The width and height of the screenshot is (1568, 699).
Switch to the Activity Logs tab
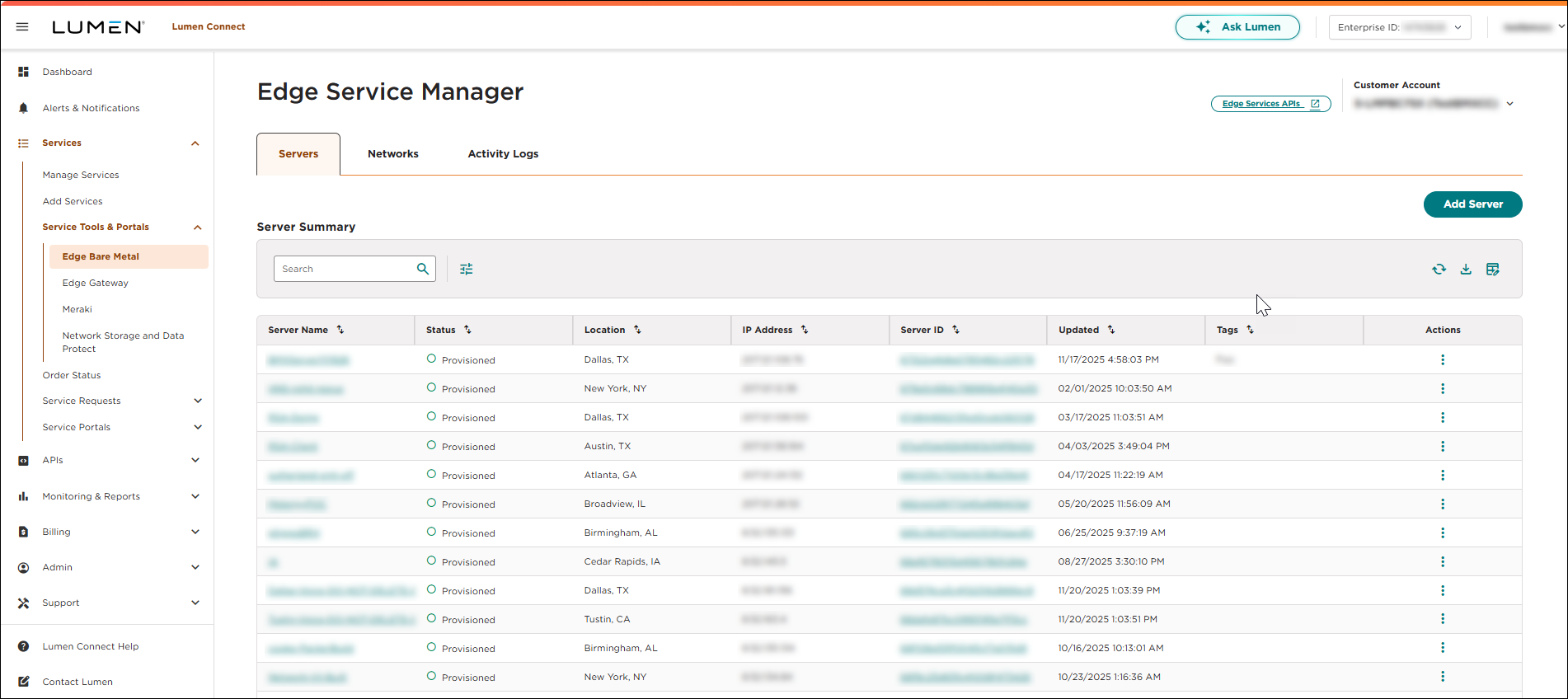(x=503, y=154)
